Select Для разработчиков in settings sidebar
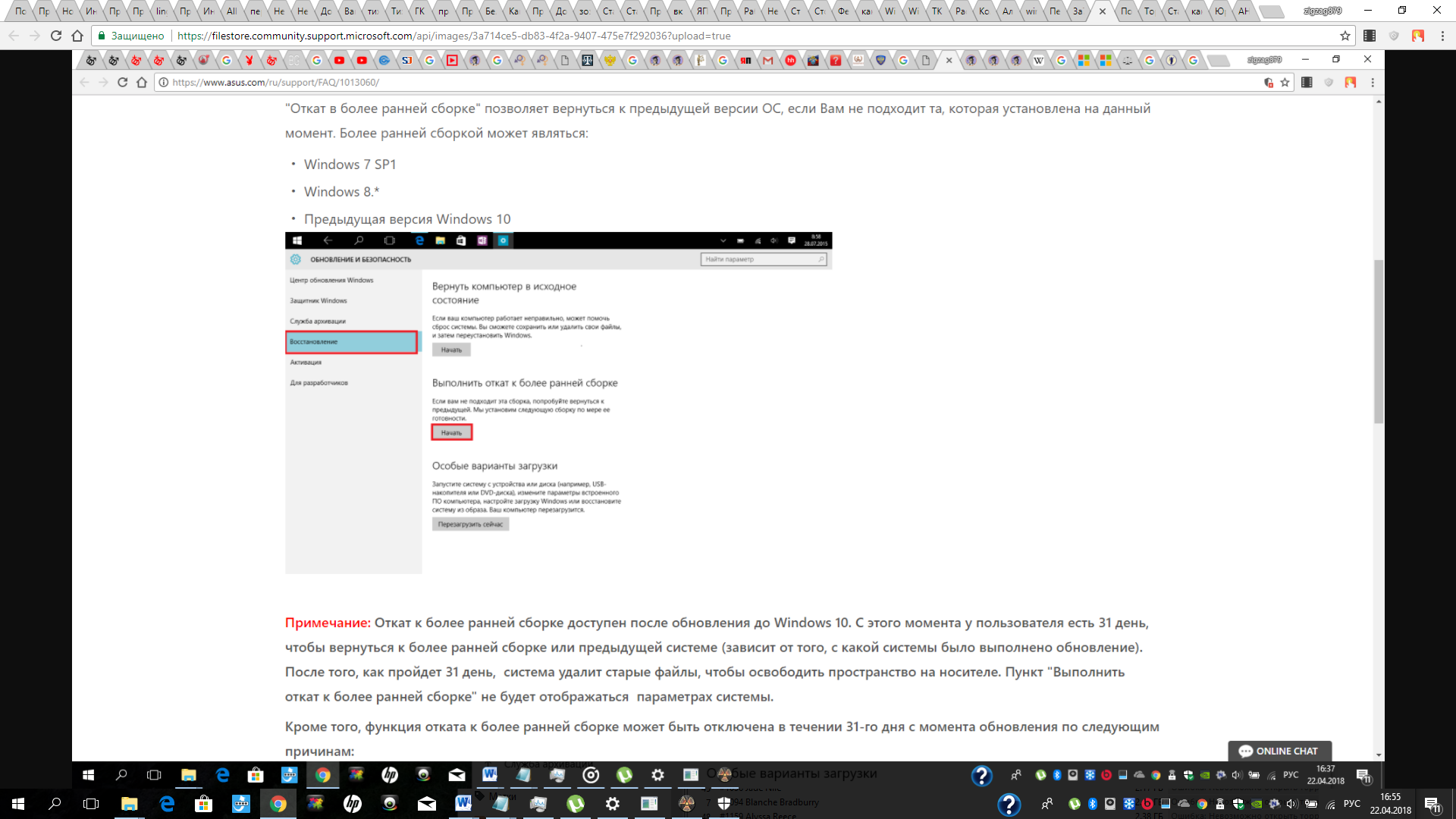Screen dimensions: 1456x819 [x=318, y=382]
